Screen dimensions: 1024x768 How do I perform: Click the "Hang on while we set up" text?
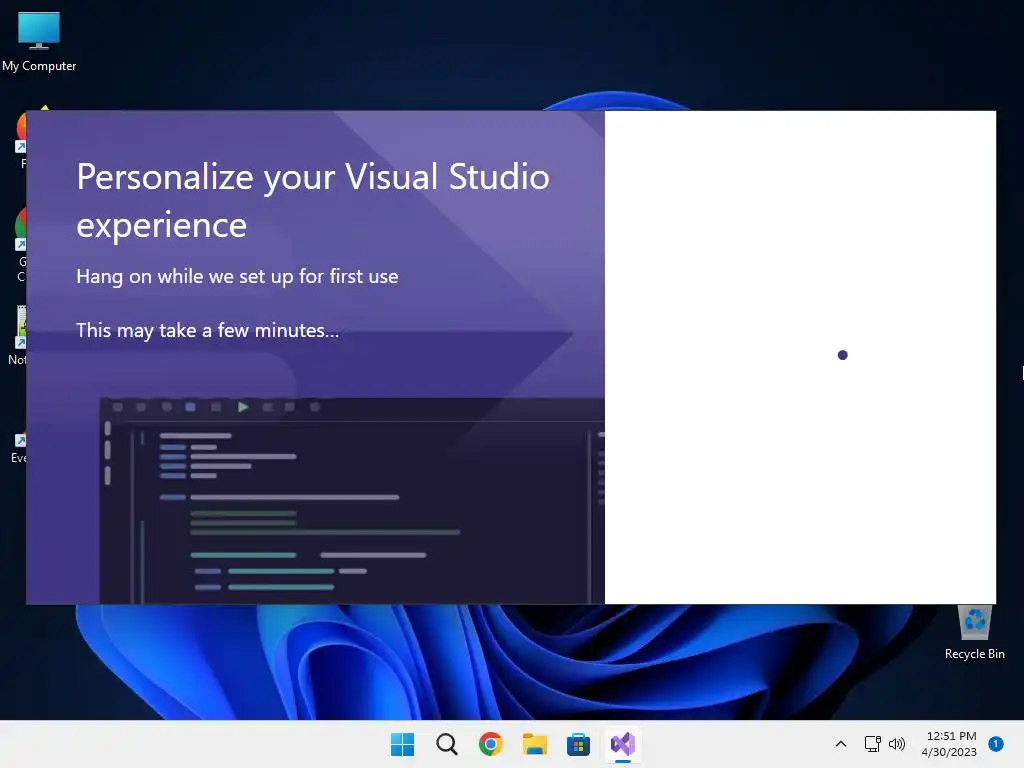click(237, 276)
